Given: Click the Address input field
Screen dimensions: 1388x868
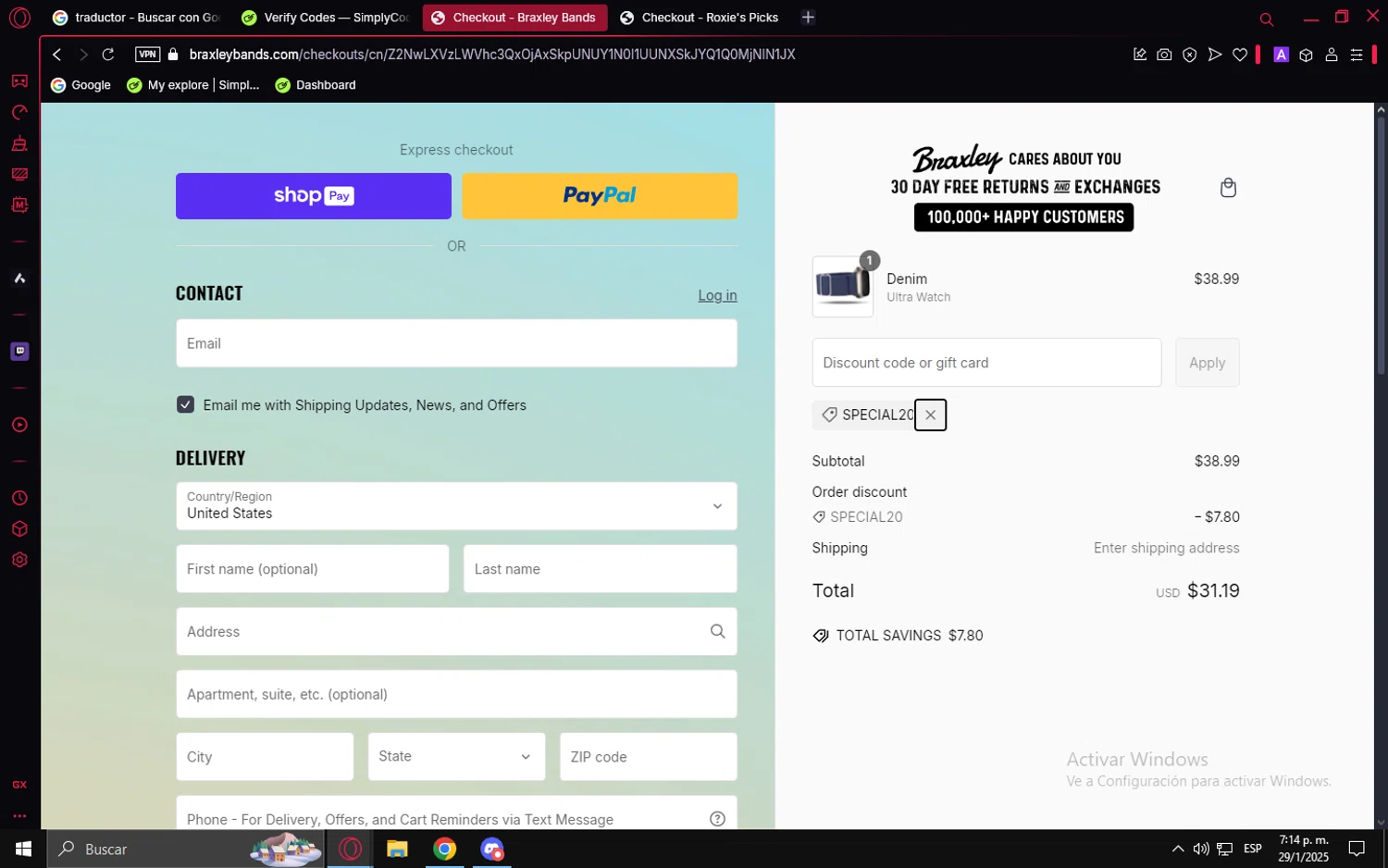Looking at the screenshot, I should click(x=456, y=631).
